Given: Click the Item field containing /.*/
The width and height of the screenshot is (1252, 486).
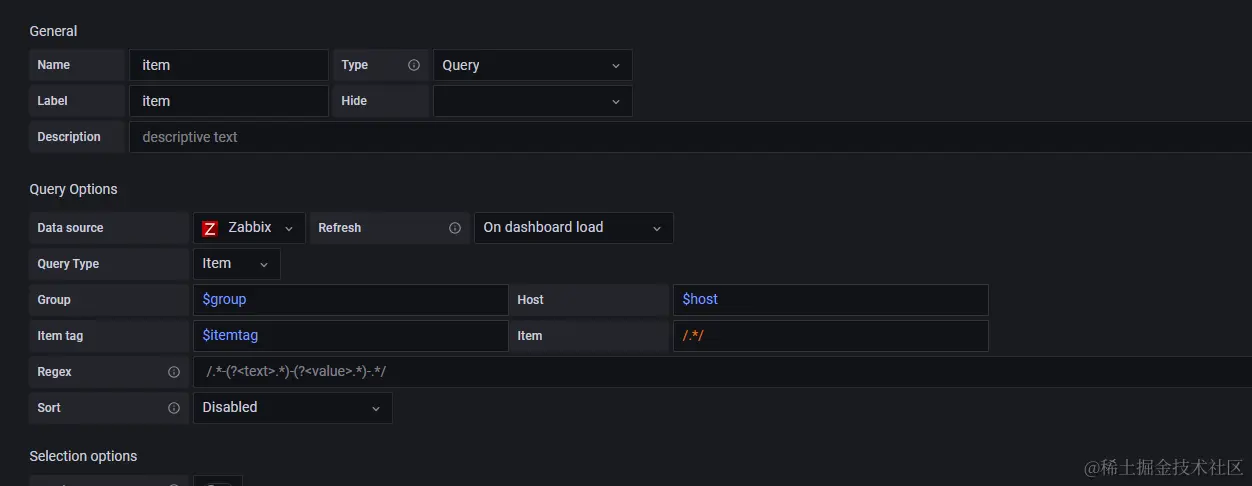Looking at the screenshot, I should click(x=831, y=336).
